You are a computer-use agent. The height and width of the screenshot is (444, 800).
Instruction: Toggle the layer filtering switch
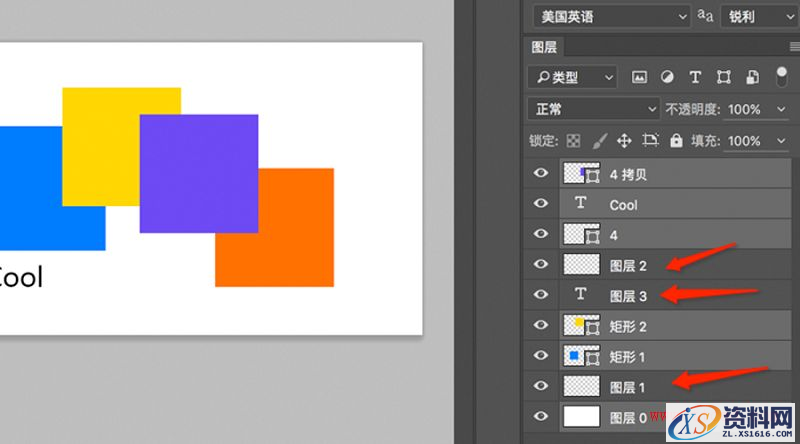point(781,77)
